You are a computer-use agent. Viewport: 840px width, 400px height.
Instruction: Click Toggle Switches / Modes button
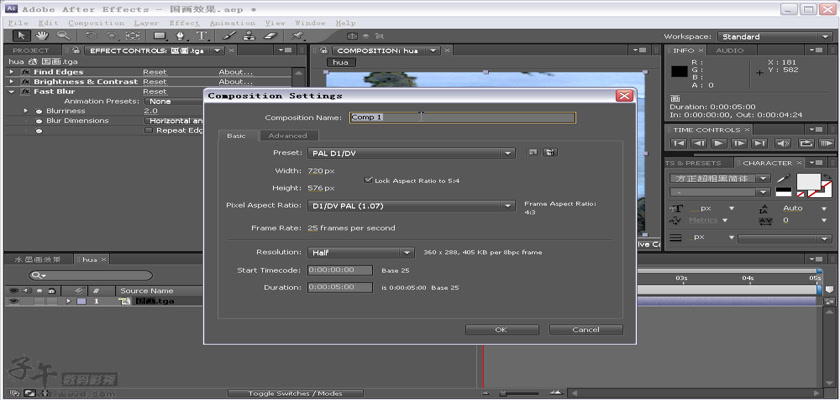tap(296, 393)
